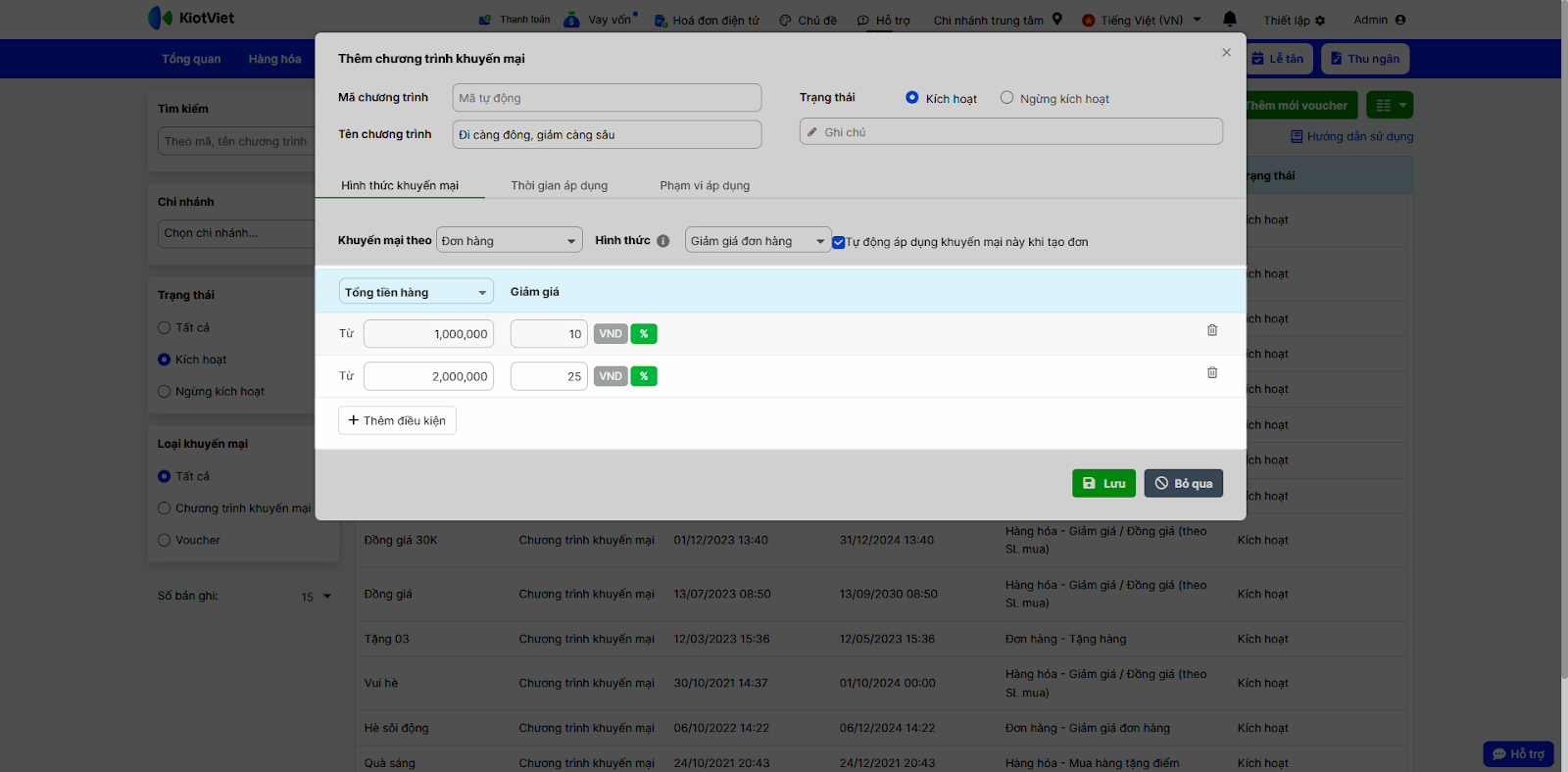The width and height of the screenshot is (1568, 772).
Task: Delete the 1,000,000 condition row
Action: tap(1212, 330)
